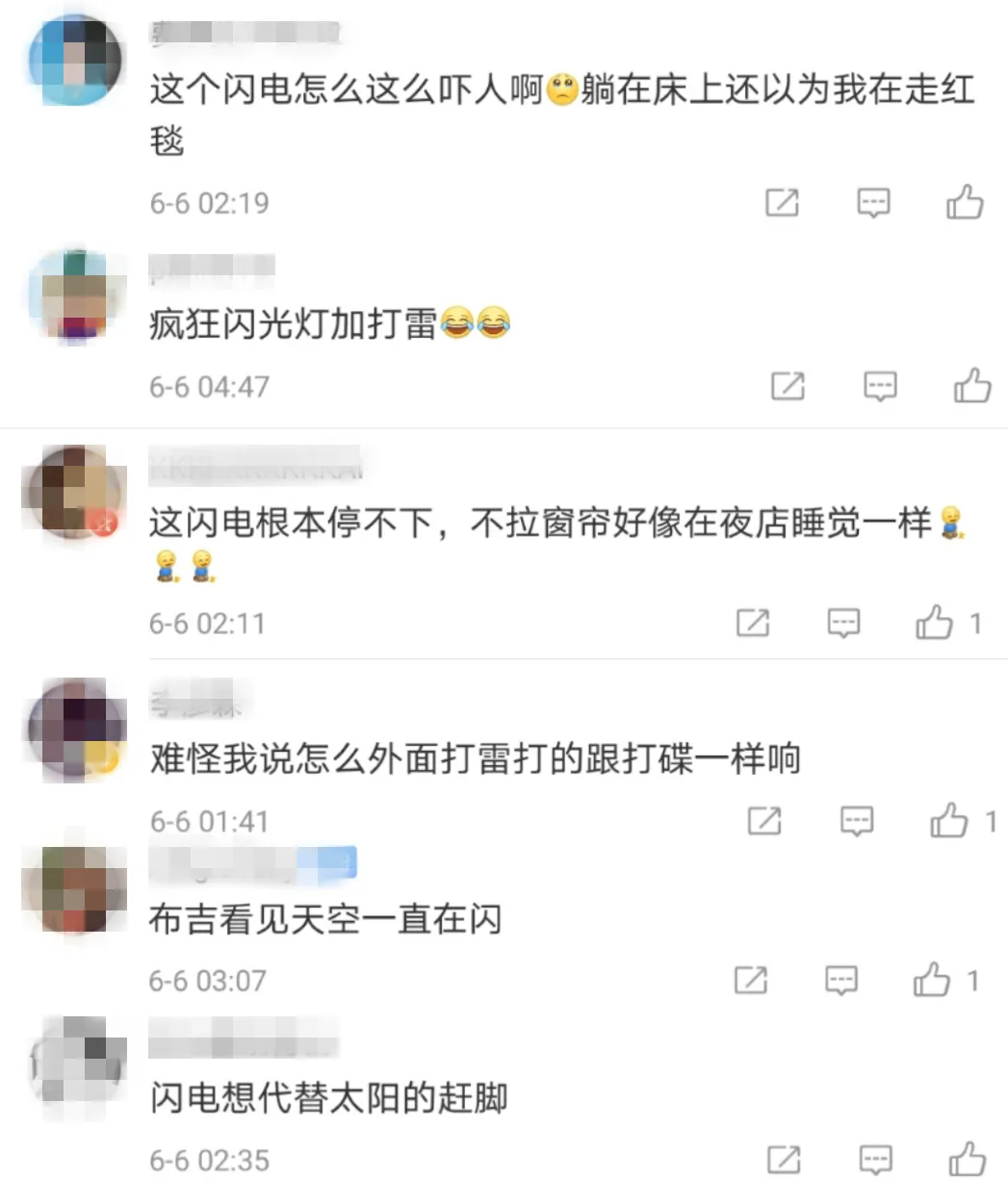This screenshot has height=1204, width=1008.
Task: Open the username above 布吉看见天空一直在闪
Action: [x=252, y=863]
